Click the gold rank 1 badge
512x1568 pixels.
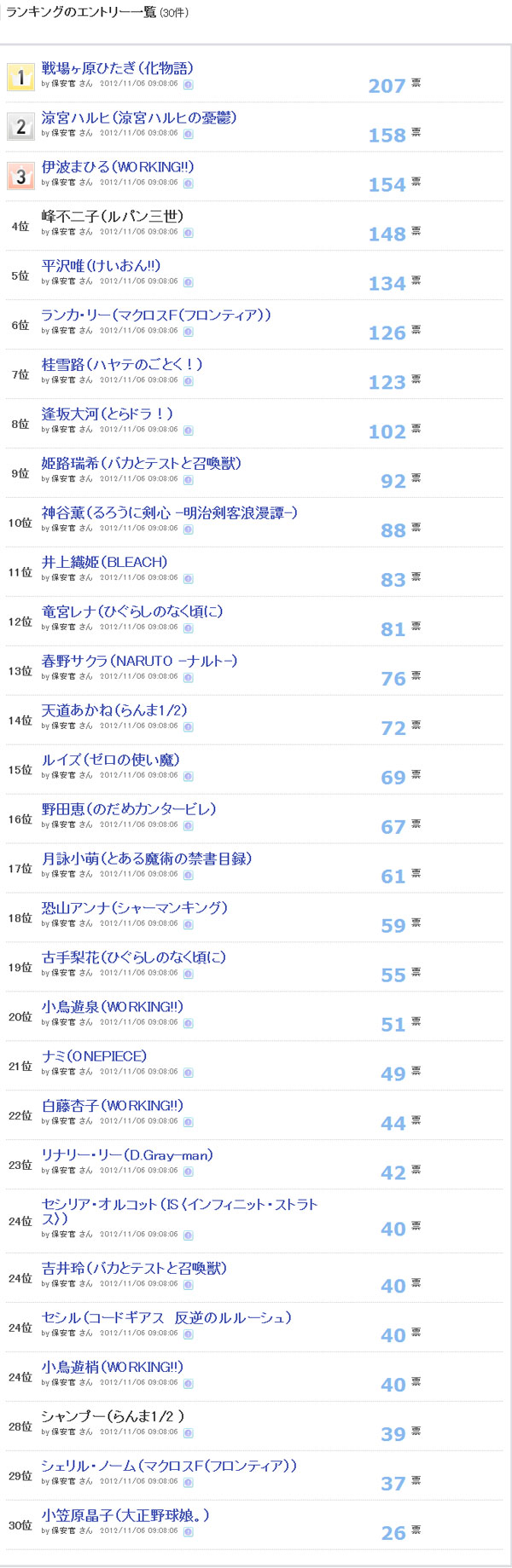(20, 77)
